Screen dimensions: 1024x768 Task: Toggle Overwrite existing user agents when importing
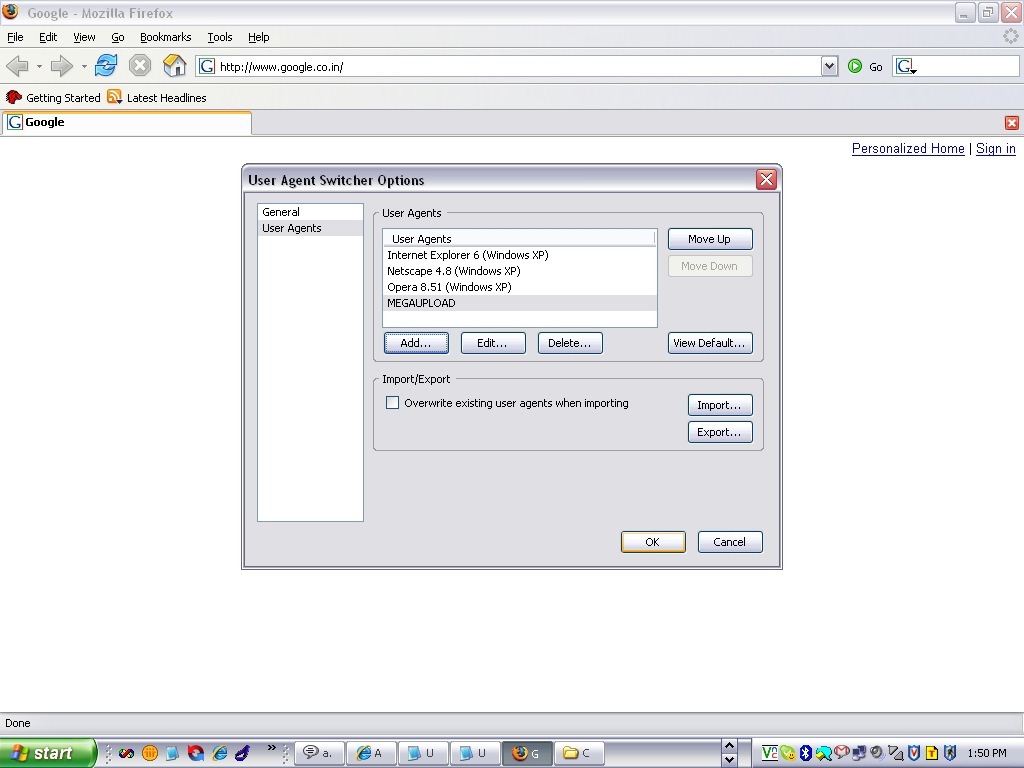[x=392, y=403]
